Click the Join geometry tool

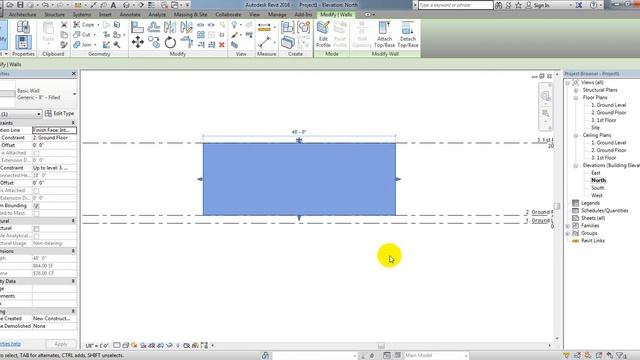pos(82,44)
